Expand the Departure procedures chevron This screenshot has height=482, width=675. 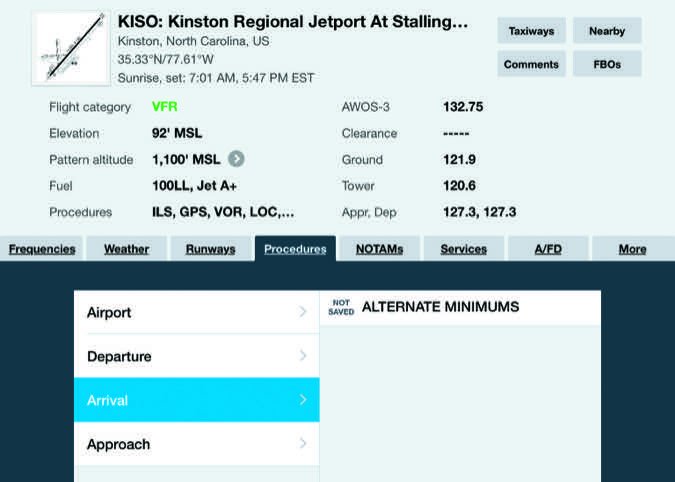[x=303, y=357]
